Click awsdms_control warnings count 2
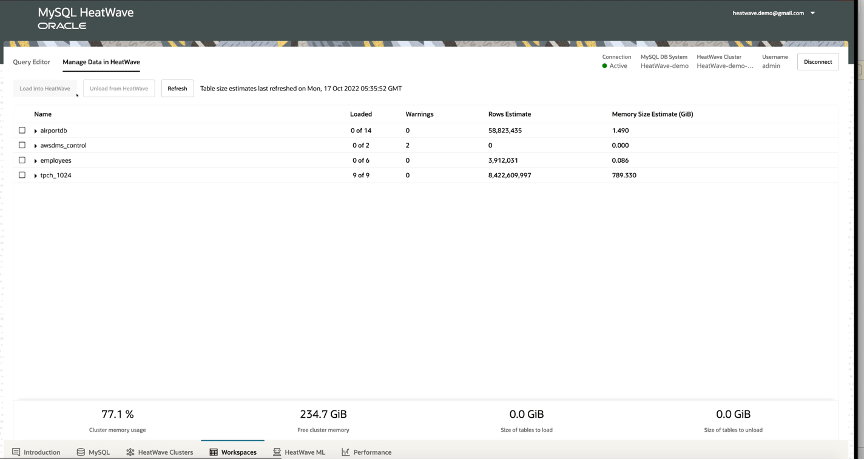The width and height of the screenshot is (864, 460). 408,145
